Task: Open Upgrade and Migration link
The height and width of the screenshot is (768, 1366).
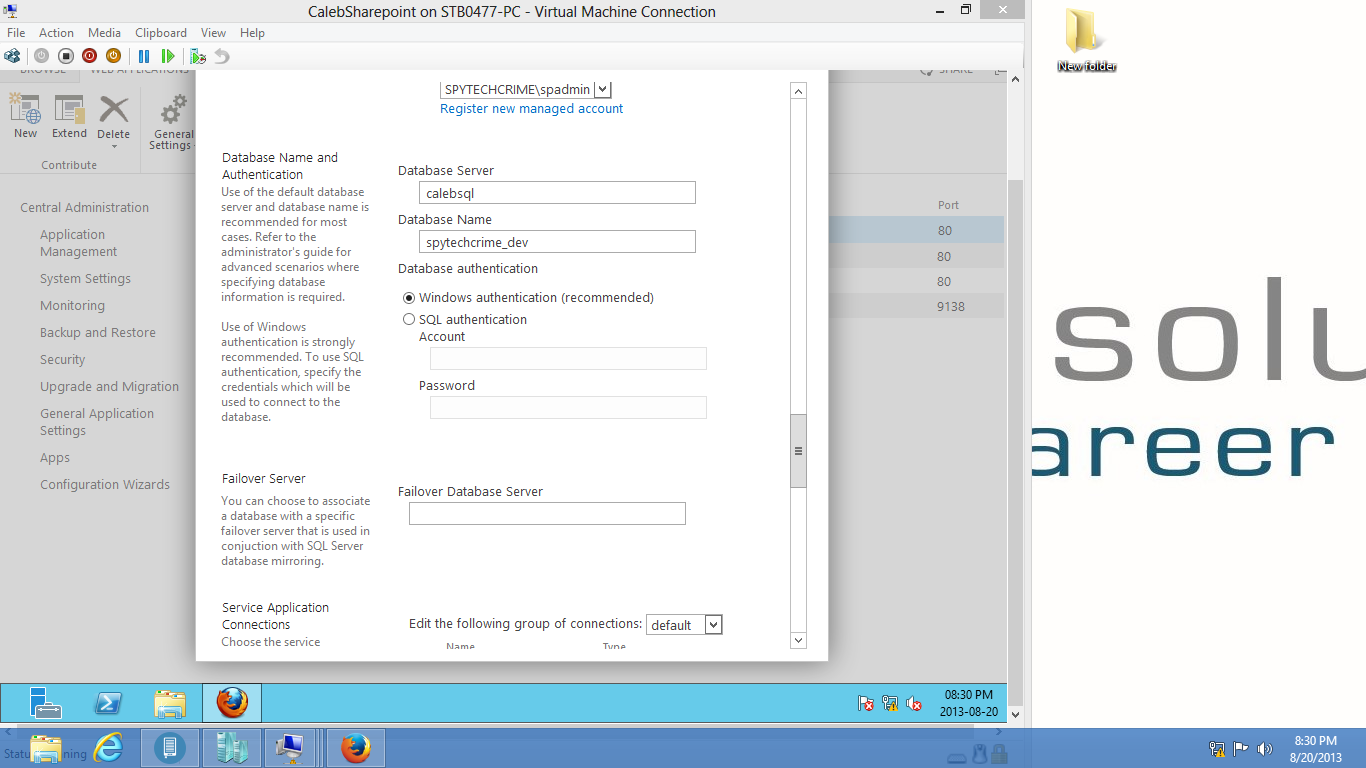Action: pos(110,387)
